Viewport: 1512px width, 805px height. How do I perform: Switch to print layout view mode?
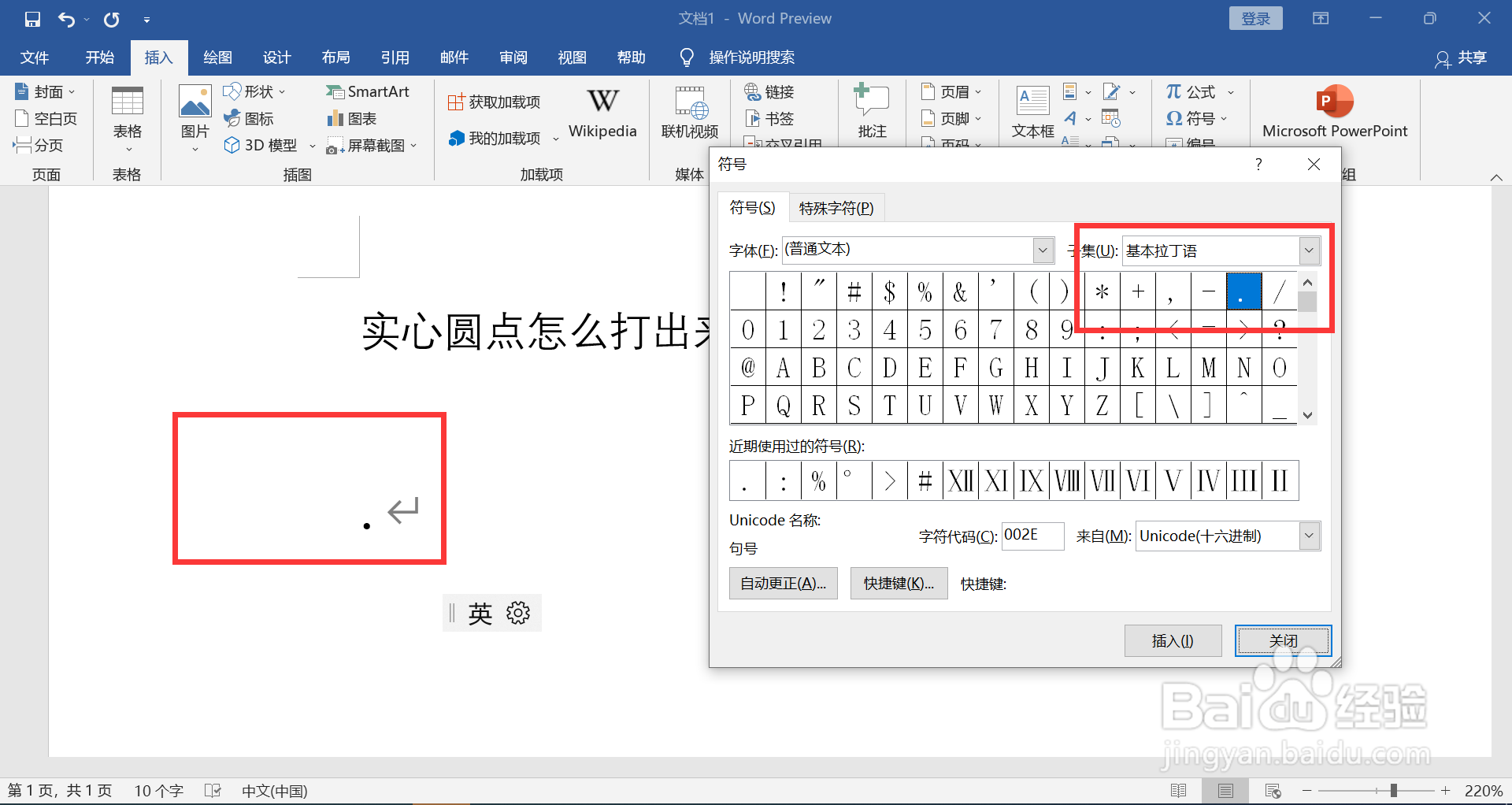click(x=1226, y=790)
